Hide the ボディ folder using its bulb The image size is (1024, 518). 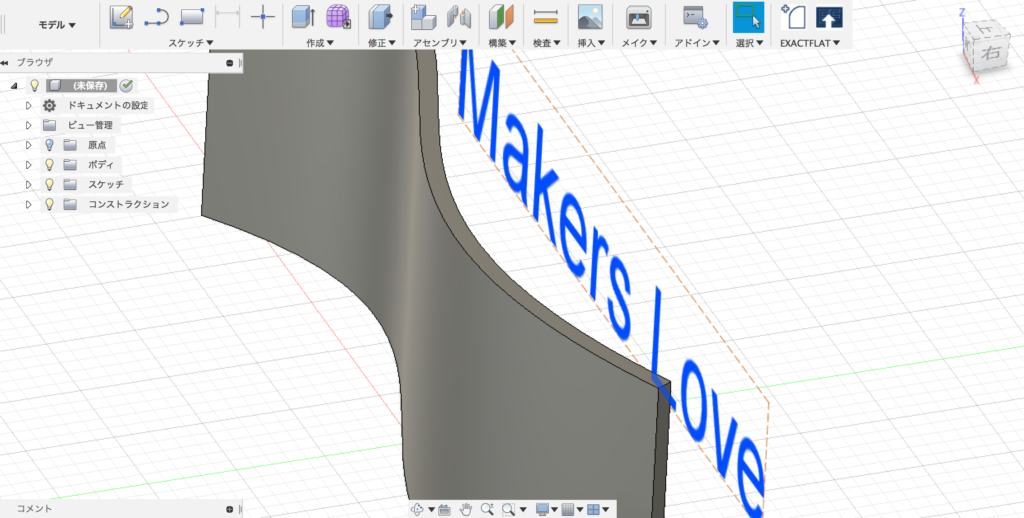coord(49,165)
